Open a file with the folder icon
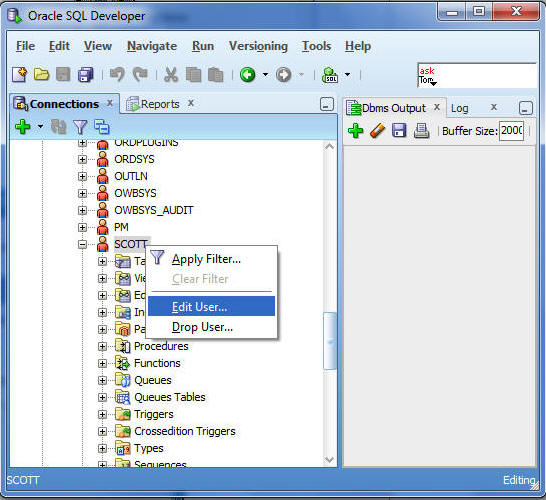This screenshot has width=546, height=500. tap(41, 75)
